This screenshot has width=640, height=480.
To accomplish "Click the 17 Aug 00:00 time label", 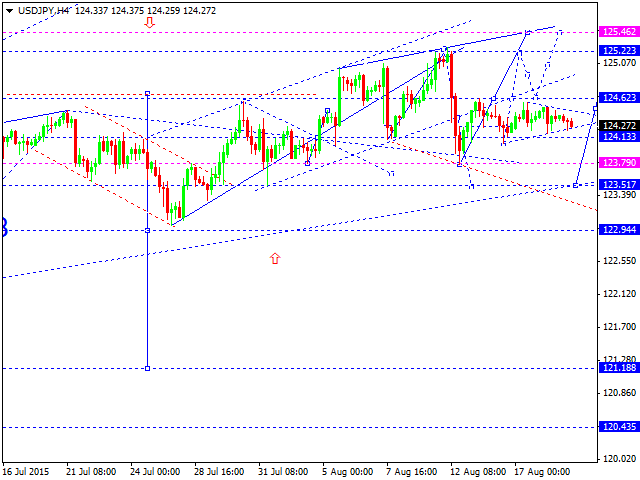I will [x=541, y=471].
